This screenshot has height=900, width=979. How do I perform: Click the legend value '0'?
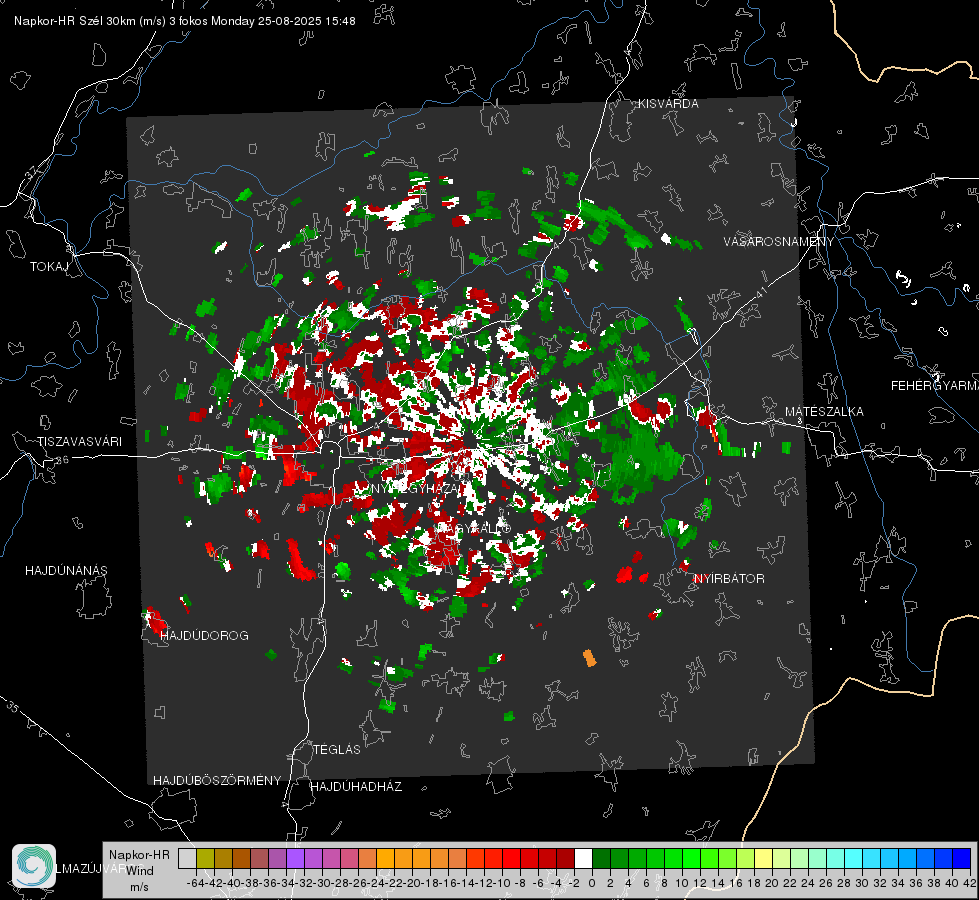pyautogui.click(x=592, y=883)
